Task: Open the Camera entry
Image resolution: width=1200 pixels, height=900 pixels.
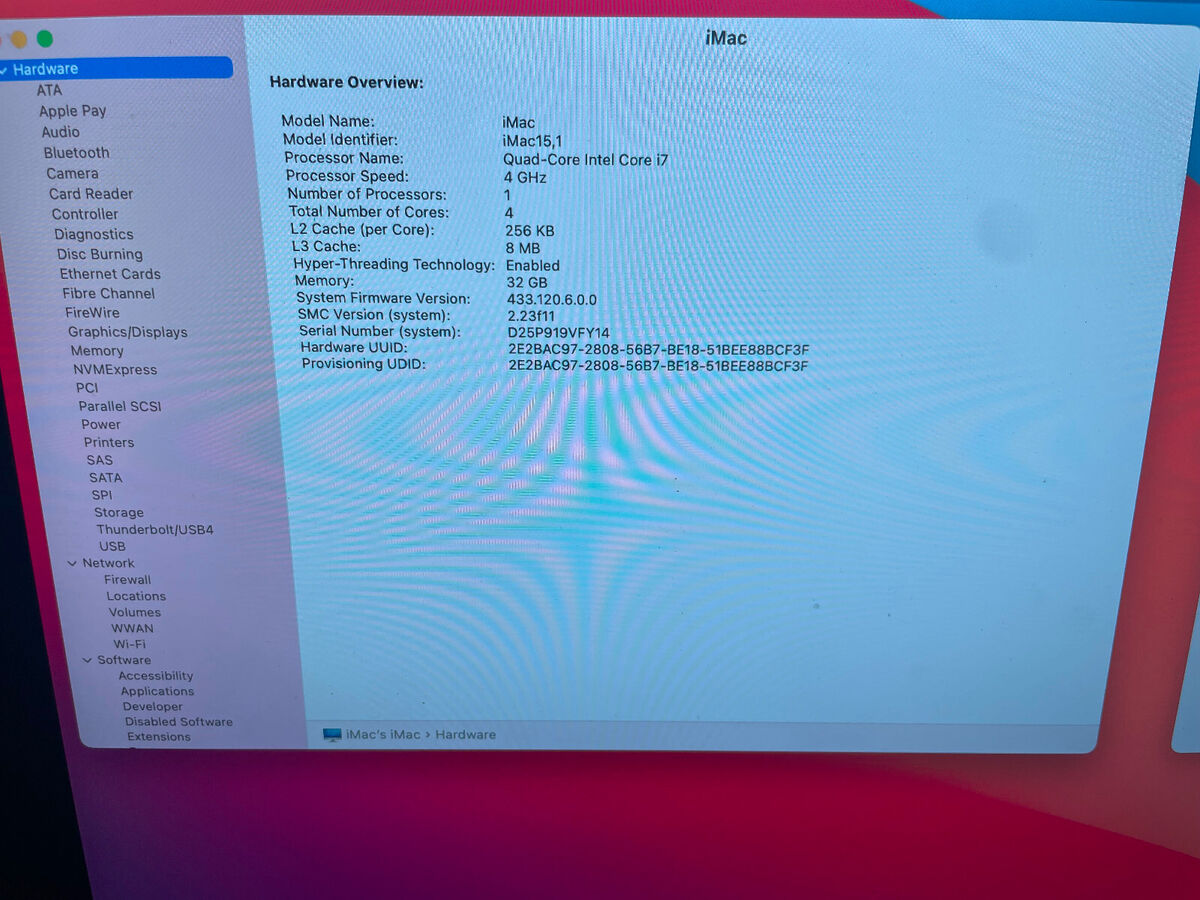Action: point(72,173)
